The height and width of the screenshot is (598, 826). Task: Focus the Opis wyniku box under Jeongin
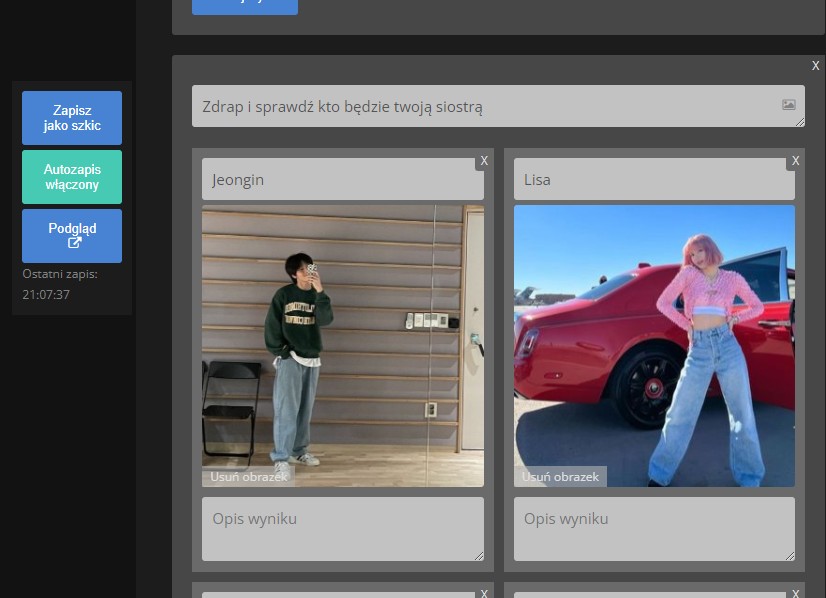coord(342,529)
